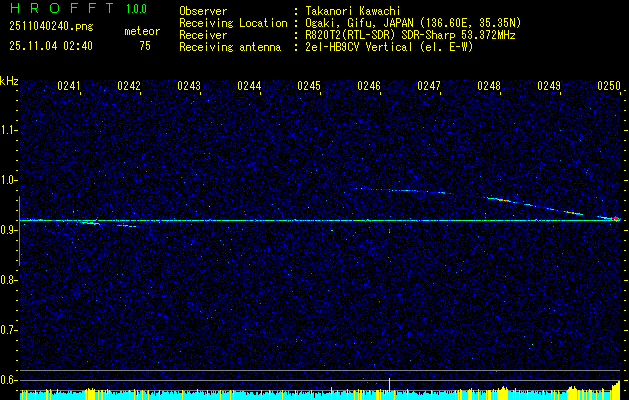The image size is (629, 400).
Task: Click the Ogaki, Gifu, JAPAN location text
Action: (413, 23)
